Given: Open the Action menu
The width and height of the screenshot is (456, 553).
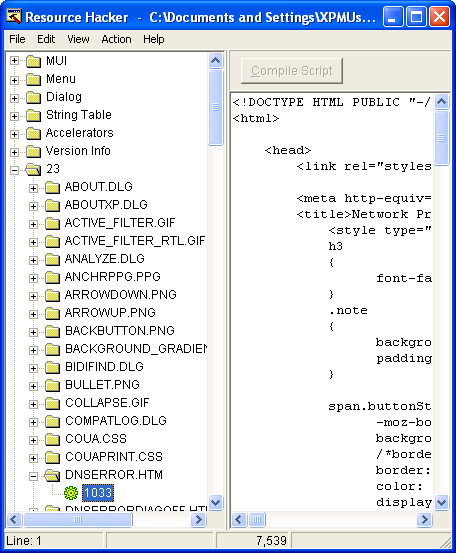Looking at the screenshot, I should click(x=116, y=39).
